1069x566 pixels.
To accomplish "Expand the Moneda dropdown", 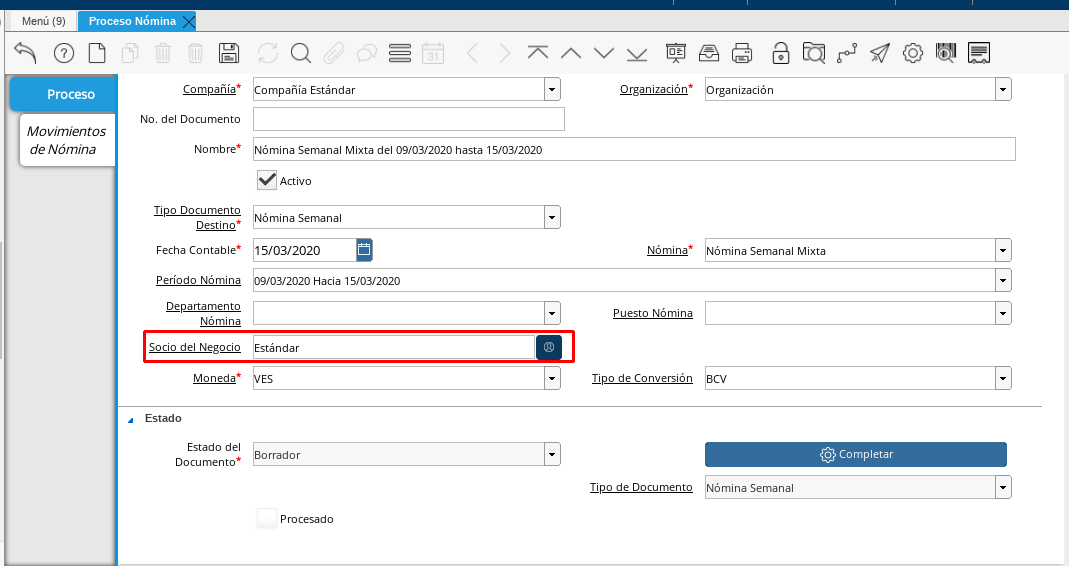I will (x=552, y=378).
